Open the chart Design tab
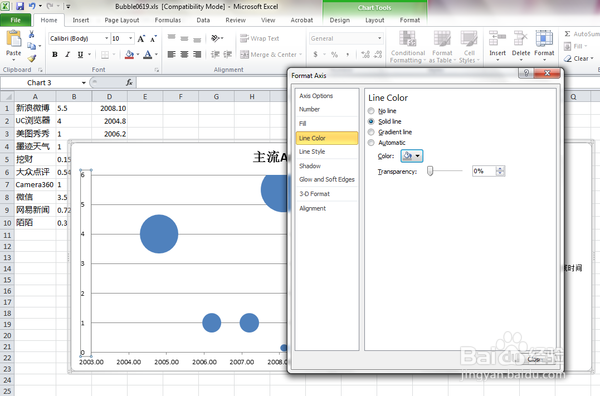This screenshot has width=600, height=396. pyautogui.click(x=339, y=20)
